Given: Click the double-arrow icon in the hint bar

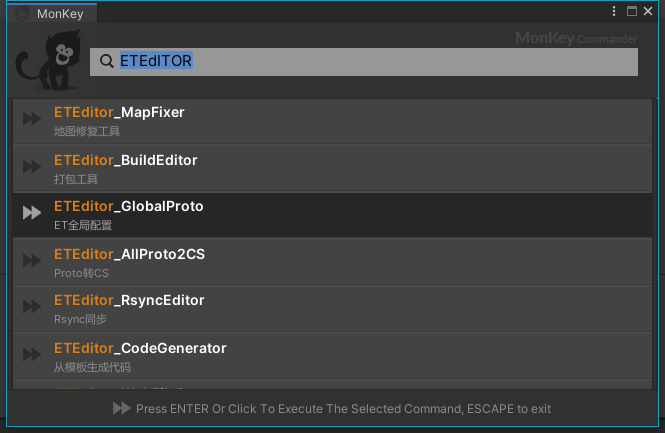Looking at the screenshot, I should [x=122, y=408].
